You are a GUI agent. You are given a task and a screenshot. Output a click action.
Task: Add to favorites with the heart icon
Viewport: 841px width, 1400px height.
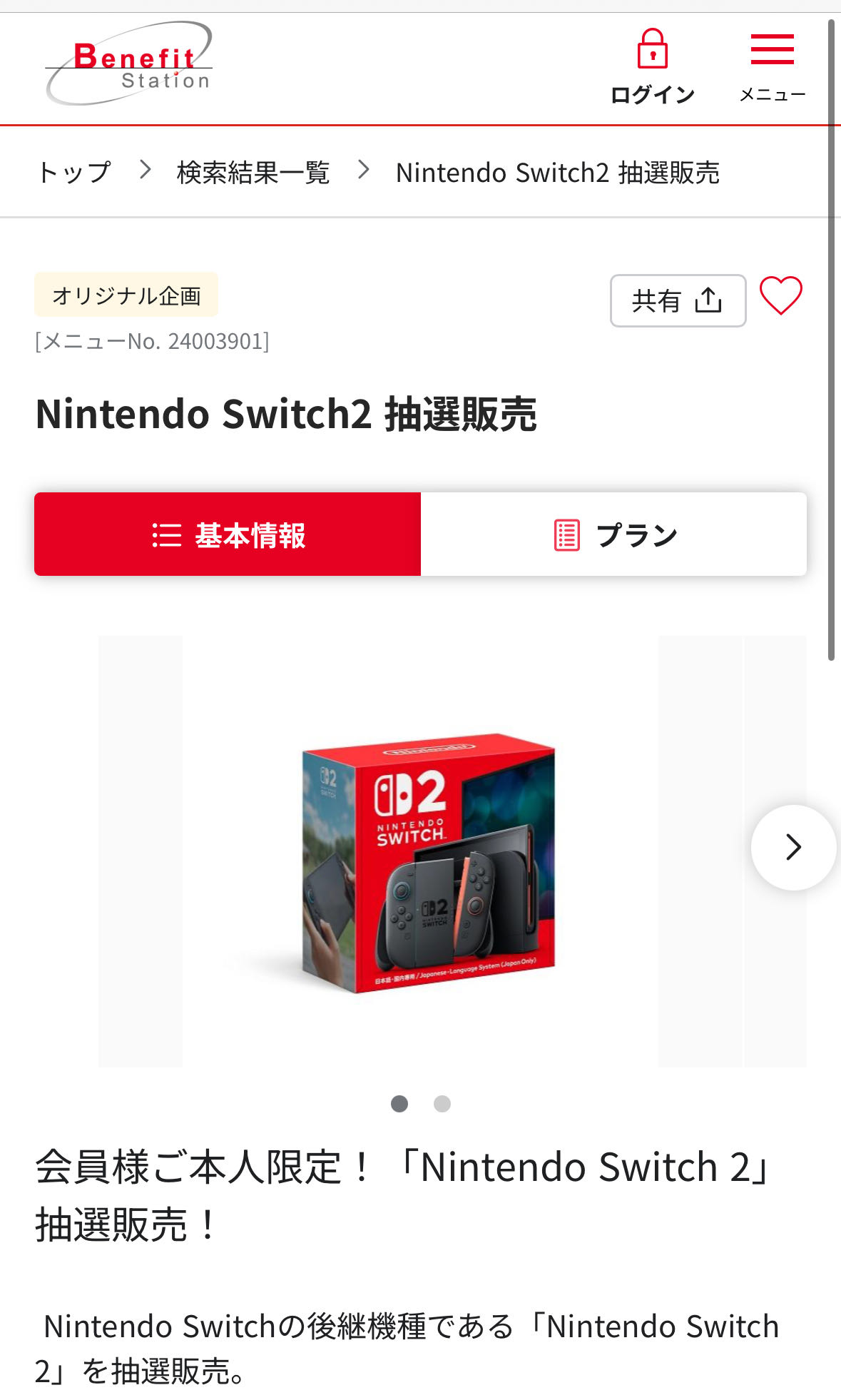(x=781, y=295)
